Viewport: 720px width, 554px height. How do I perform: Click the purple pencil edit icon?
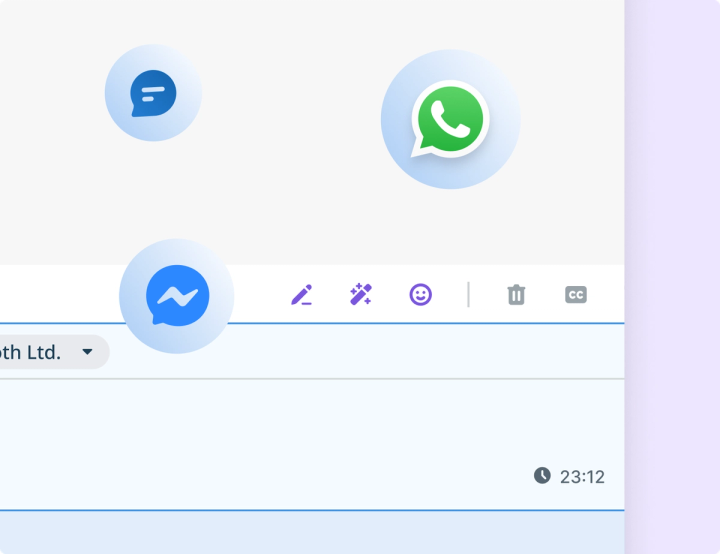(x=302, y=294)
